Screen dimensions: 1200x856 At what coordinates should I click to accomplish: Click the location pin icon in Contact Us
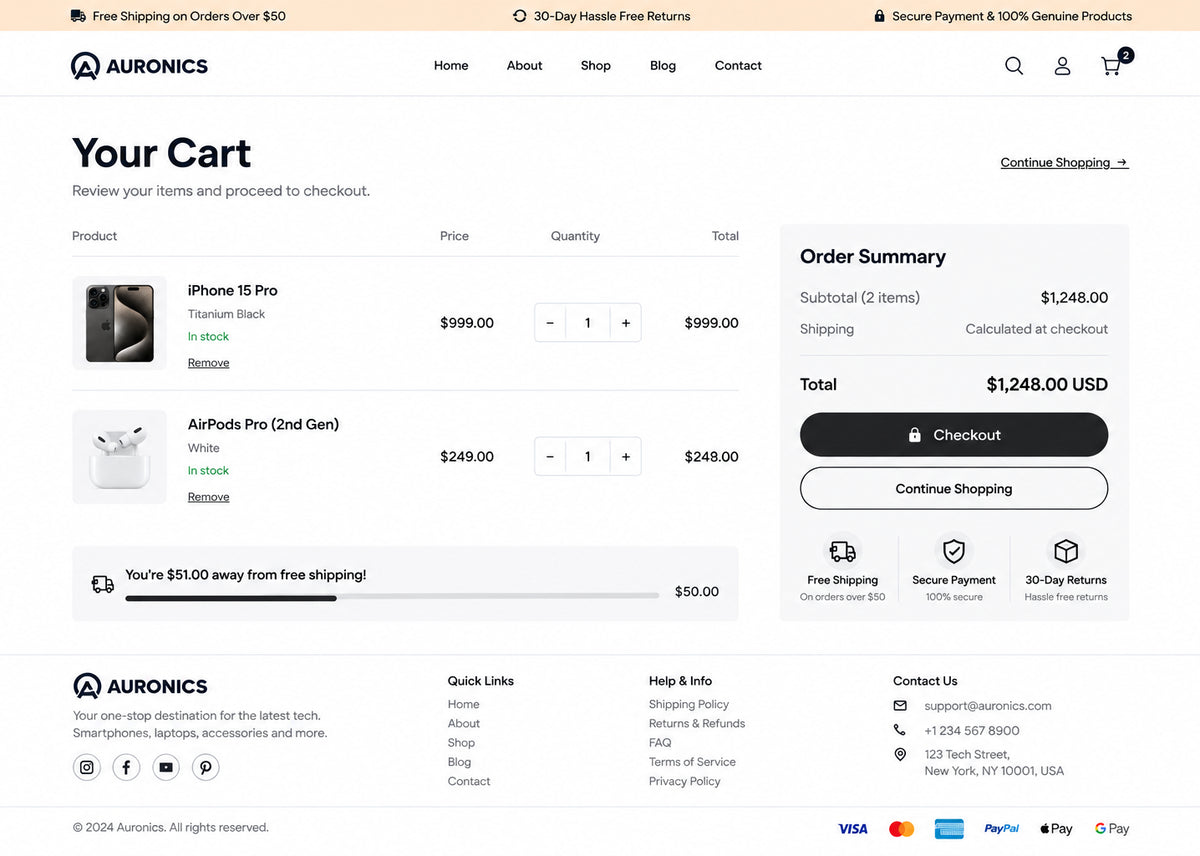coord(900,754)
